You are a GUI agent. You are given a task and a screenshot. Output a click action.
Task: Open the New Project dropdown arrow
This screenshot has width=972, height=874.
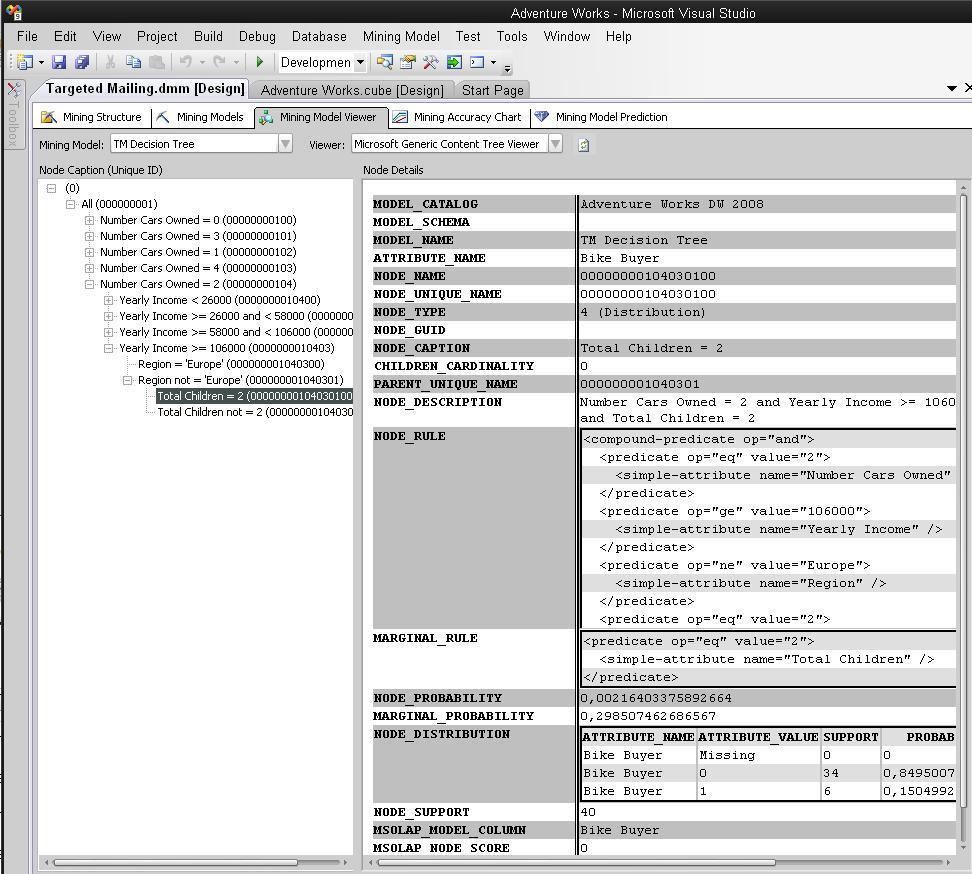click(x=42, y=63)
